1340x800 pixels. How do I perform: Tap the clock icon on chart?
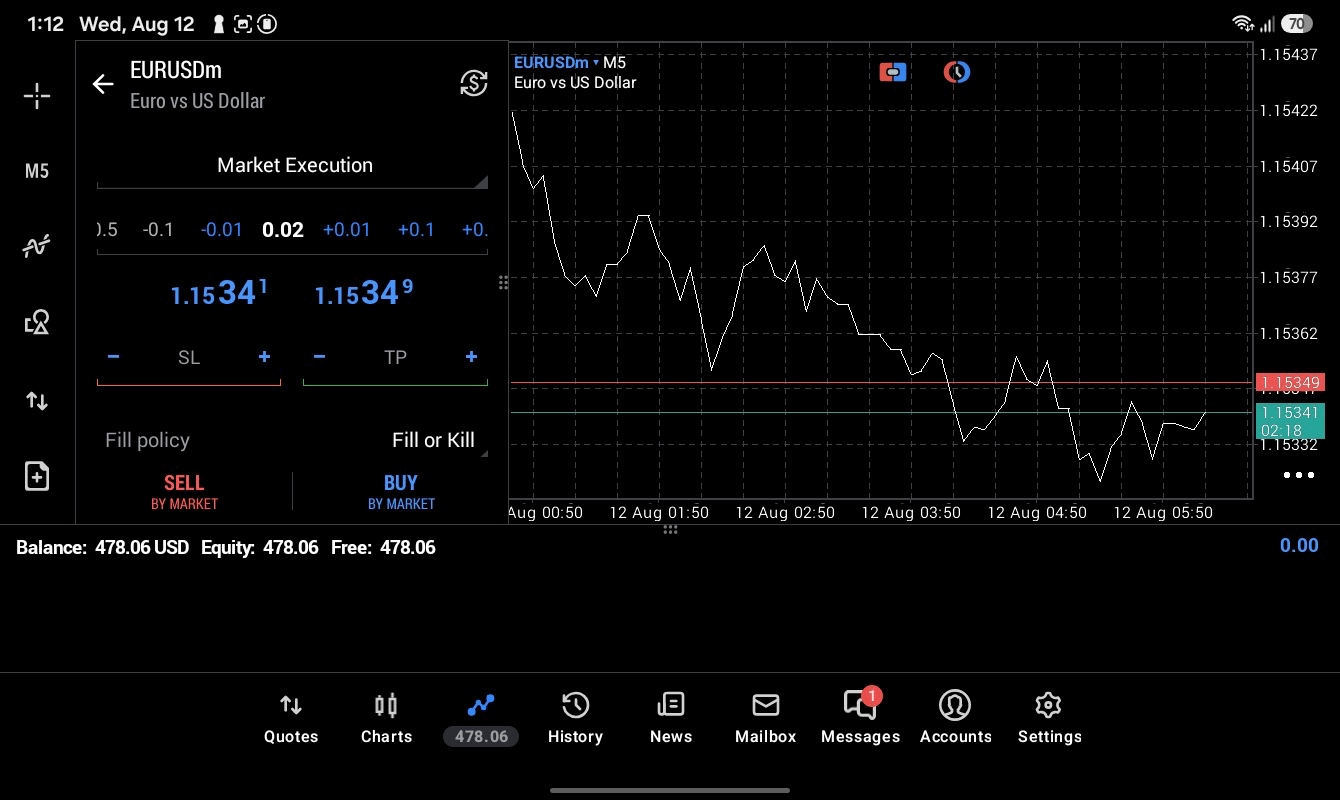pyautogui.click(x=957, y=72)
